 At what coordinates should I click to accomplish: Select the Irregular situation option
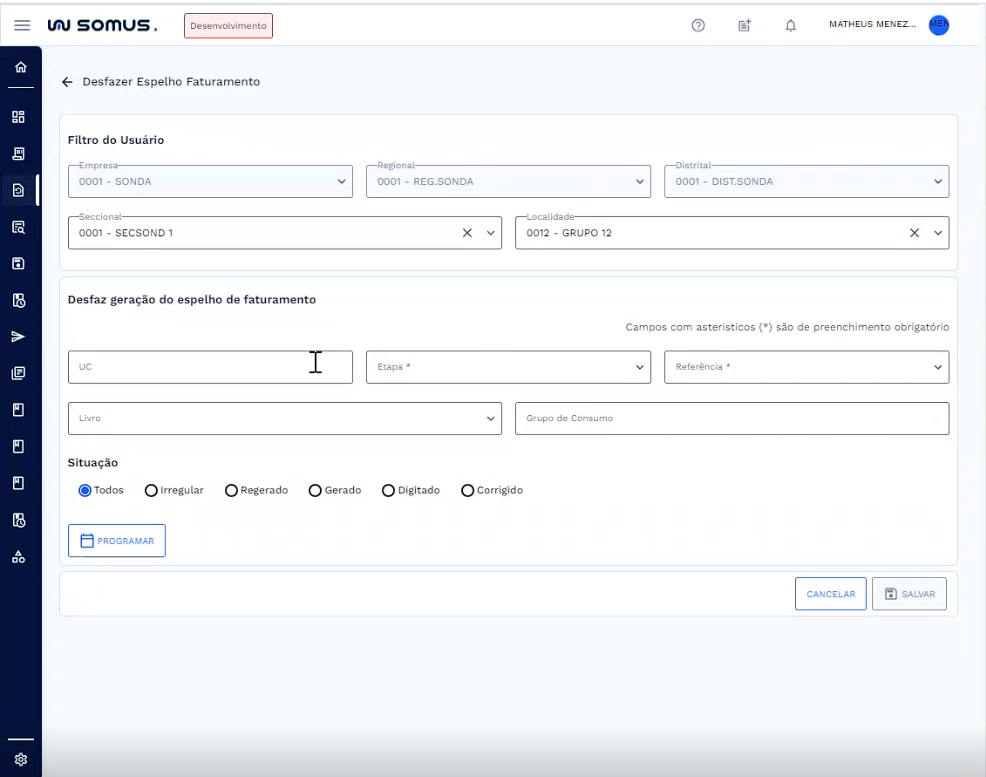pos(151,490)
